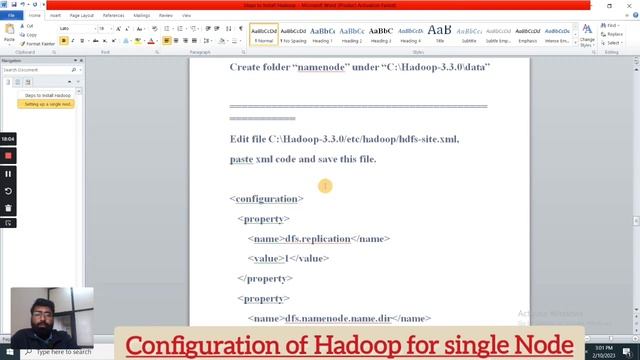Toggle subscript formatting
Image resolution: width=640 pixels, height=360 pixels.
(x=104, y=41)
